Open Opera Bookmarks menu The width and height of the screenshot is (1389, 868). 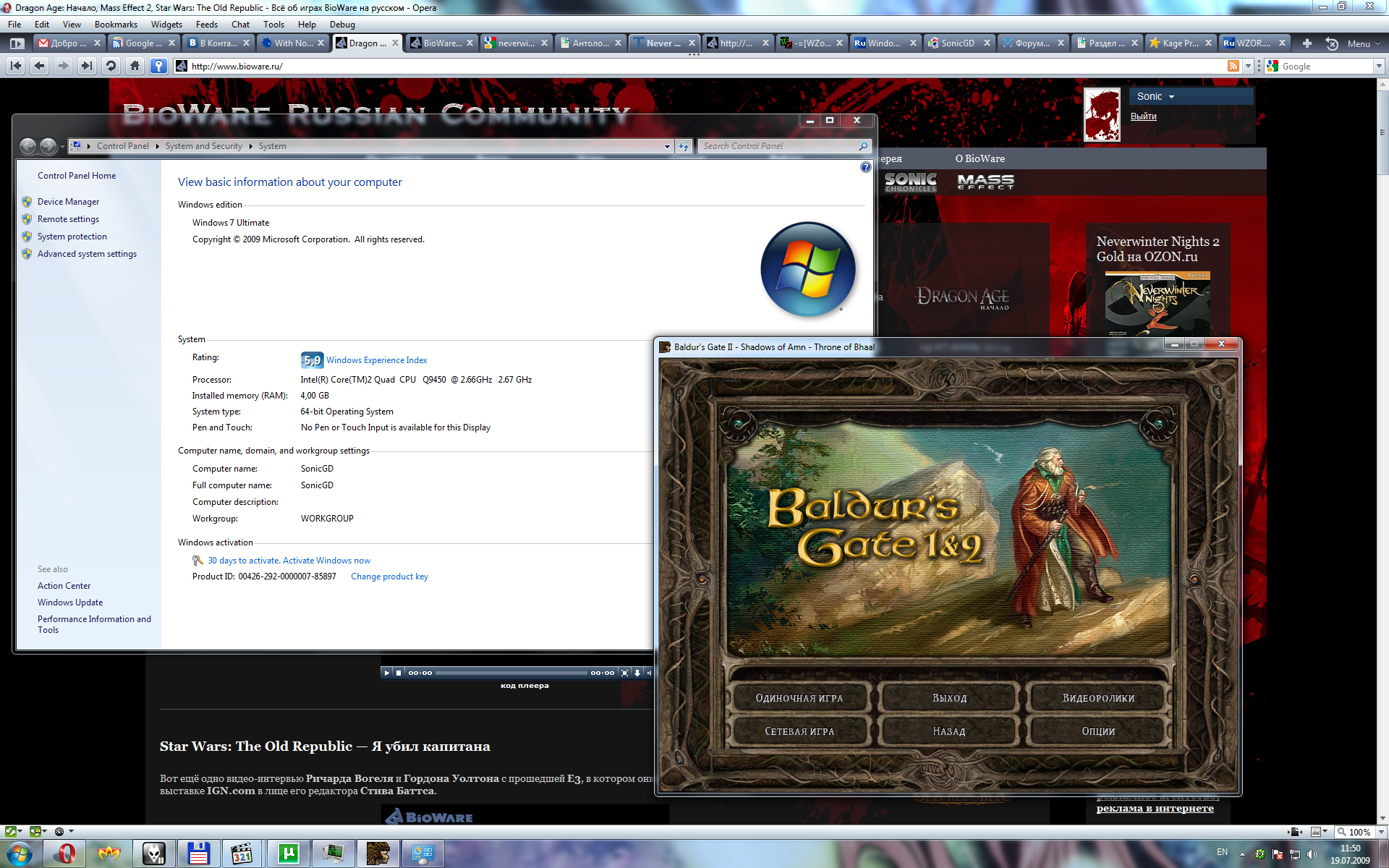(116, 25)
